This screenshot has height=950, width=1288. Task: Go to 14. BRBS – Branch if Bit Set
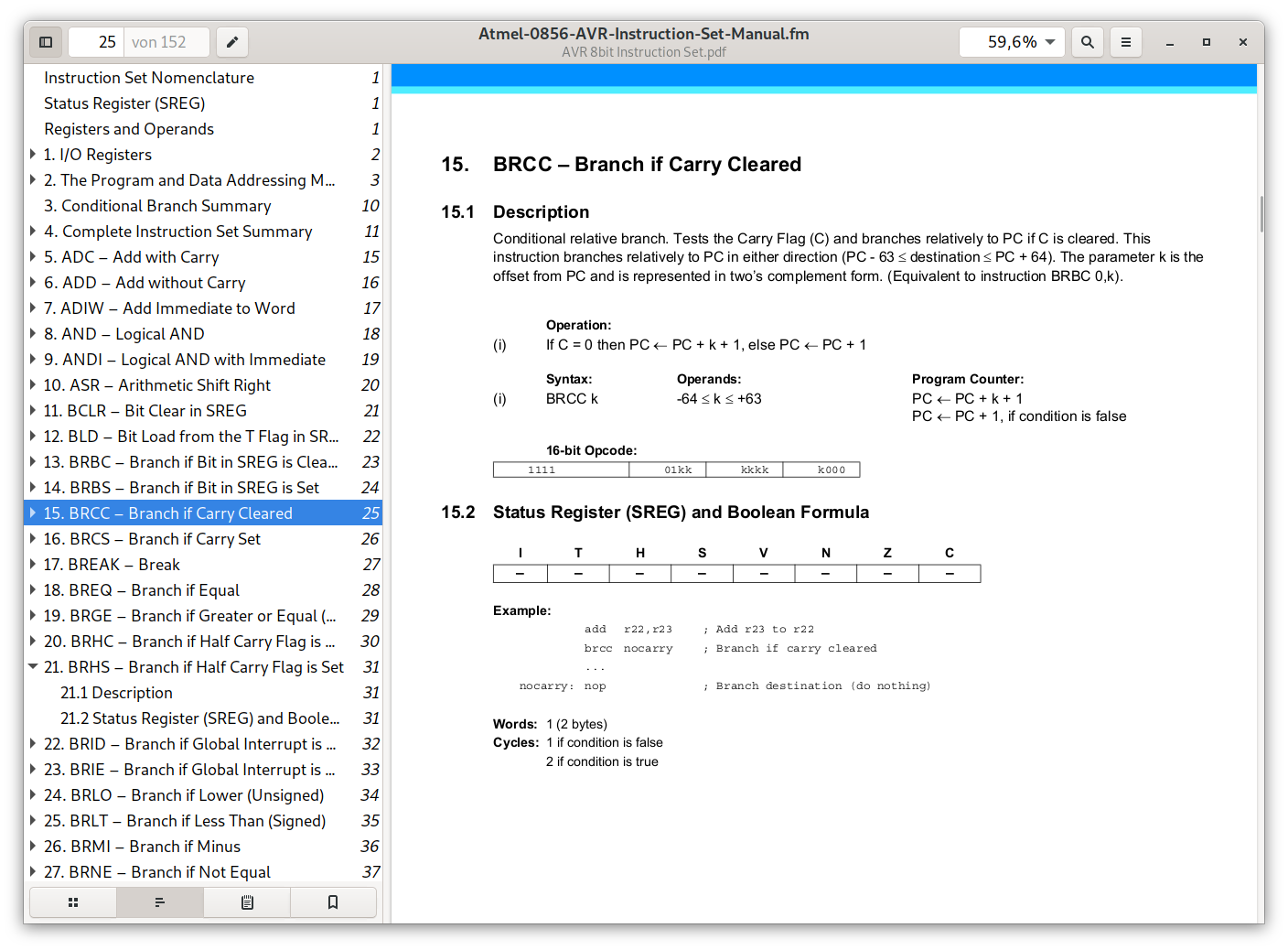(203, 488)
